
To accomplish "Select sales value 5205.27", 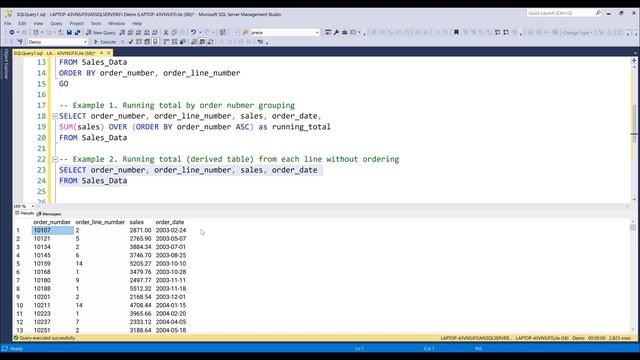I will point(140,264).
